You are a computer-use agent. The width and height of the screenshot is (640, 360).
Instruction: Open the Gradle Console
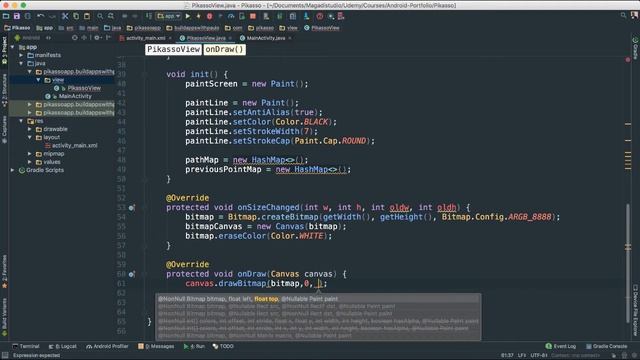pyautogui.click(x=606, y=347)
